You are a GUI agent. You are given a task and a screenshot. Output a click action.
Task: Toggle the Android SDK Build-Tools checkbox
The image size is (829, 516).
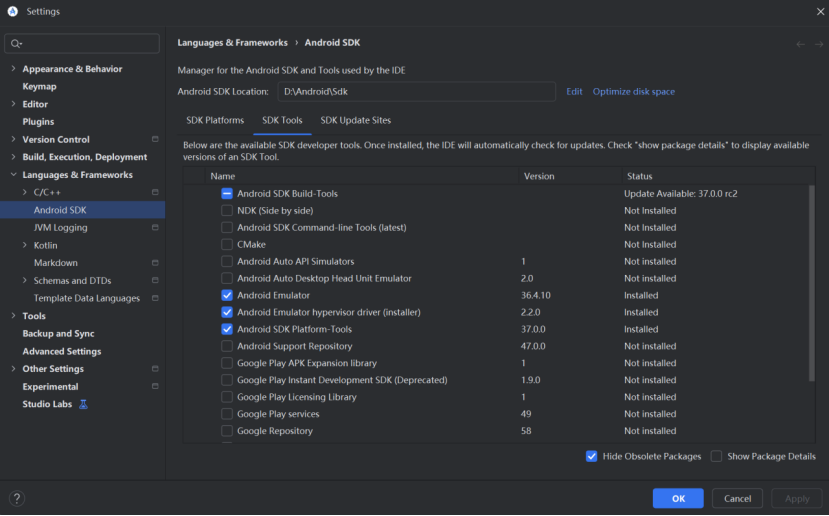tap(227, 194)
